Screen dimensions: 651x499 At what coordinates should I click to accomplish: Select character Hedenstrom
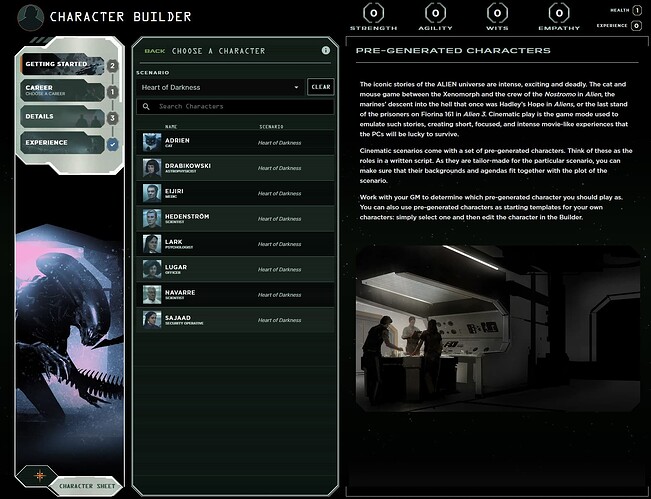click(x=235, y=218)
